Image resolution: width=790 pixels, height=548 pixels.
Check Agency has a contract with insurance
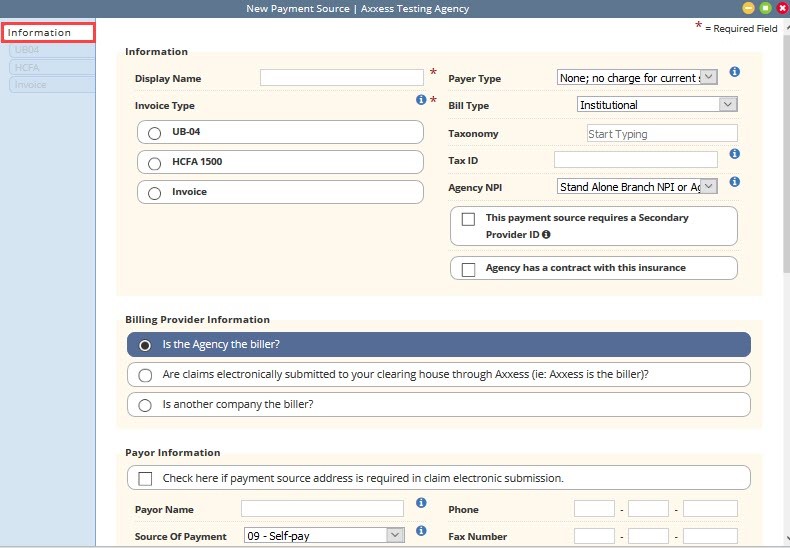[x=468, y=269]
